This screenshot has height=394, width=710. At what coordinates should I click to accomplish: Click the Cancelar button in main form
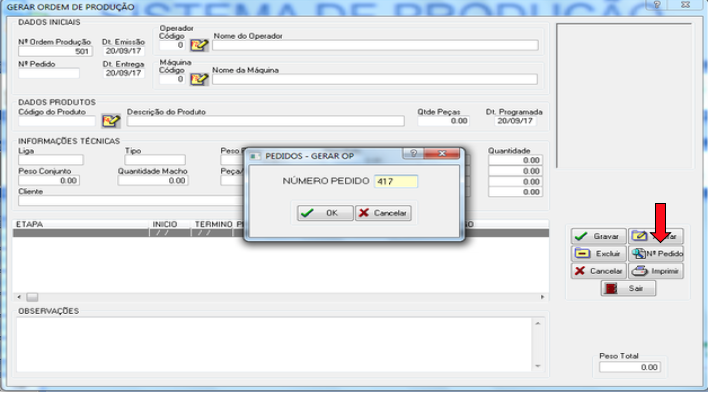[599, 271]
